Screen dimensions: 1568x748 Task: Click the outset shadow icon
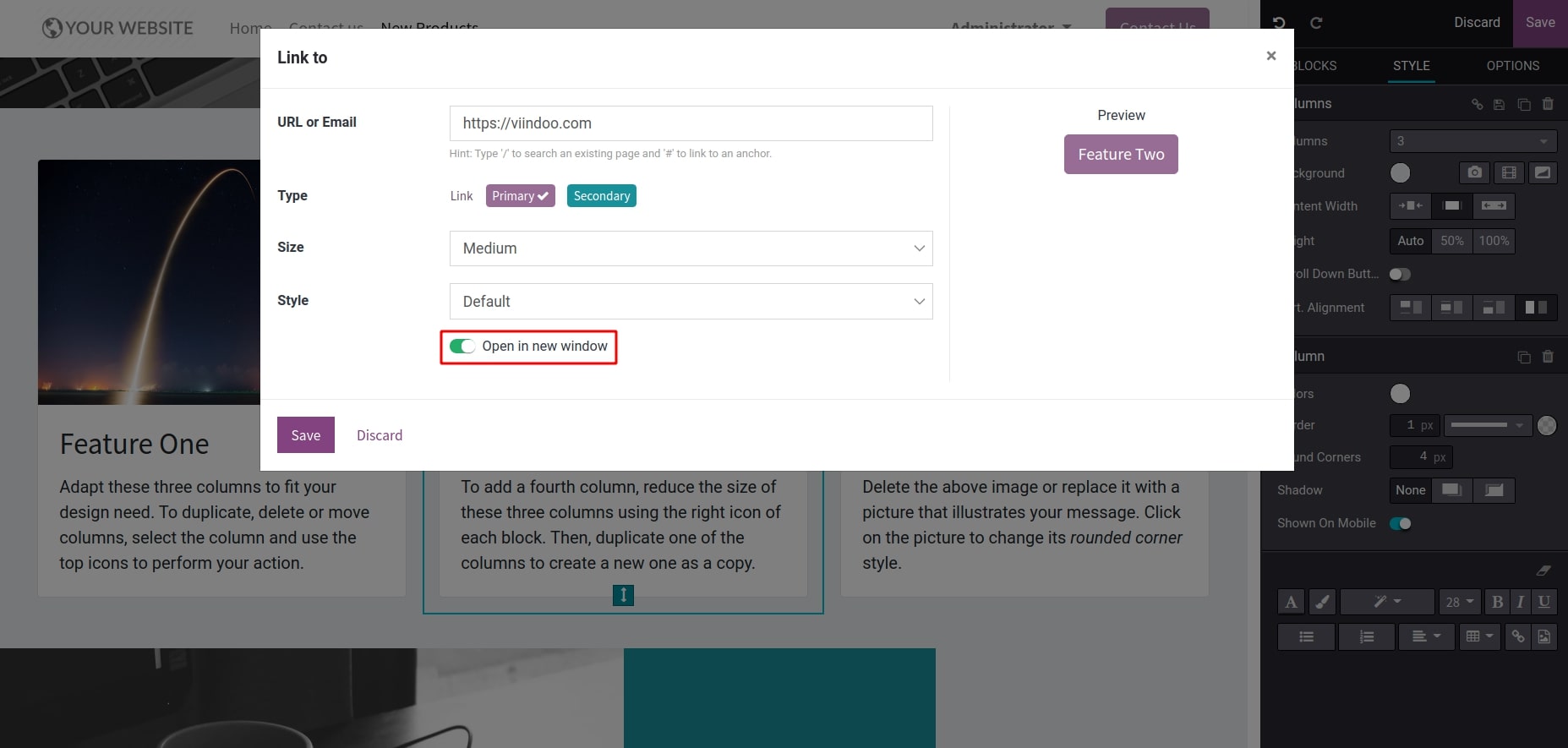point(1451,490)
